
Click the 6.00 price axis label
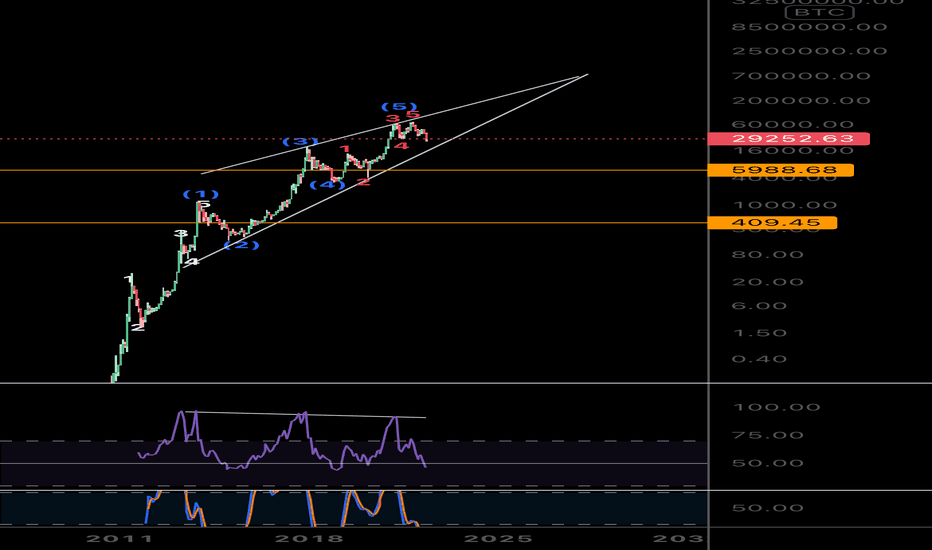(759, 306)
